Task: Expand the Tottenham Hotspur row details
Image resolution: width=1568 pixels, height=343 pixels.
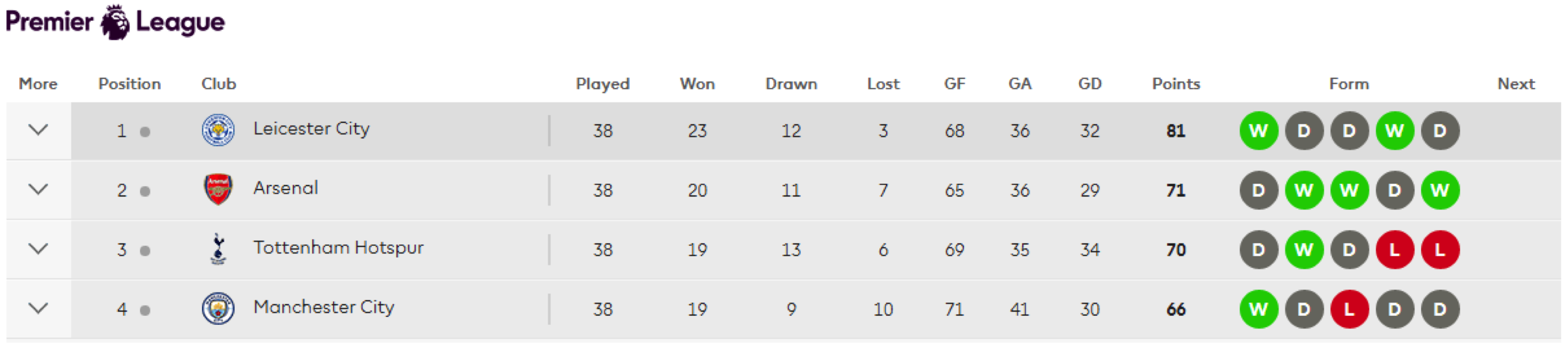Action: (x=38, y=249)
